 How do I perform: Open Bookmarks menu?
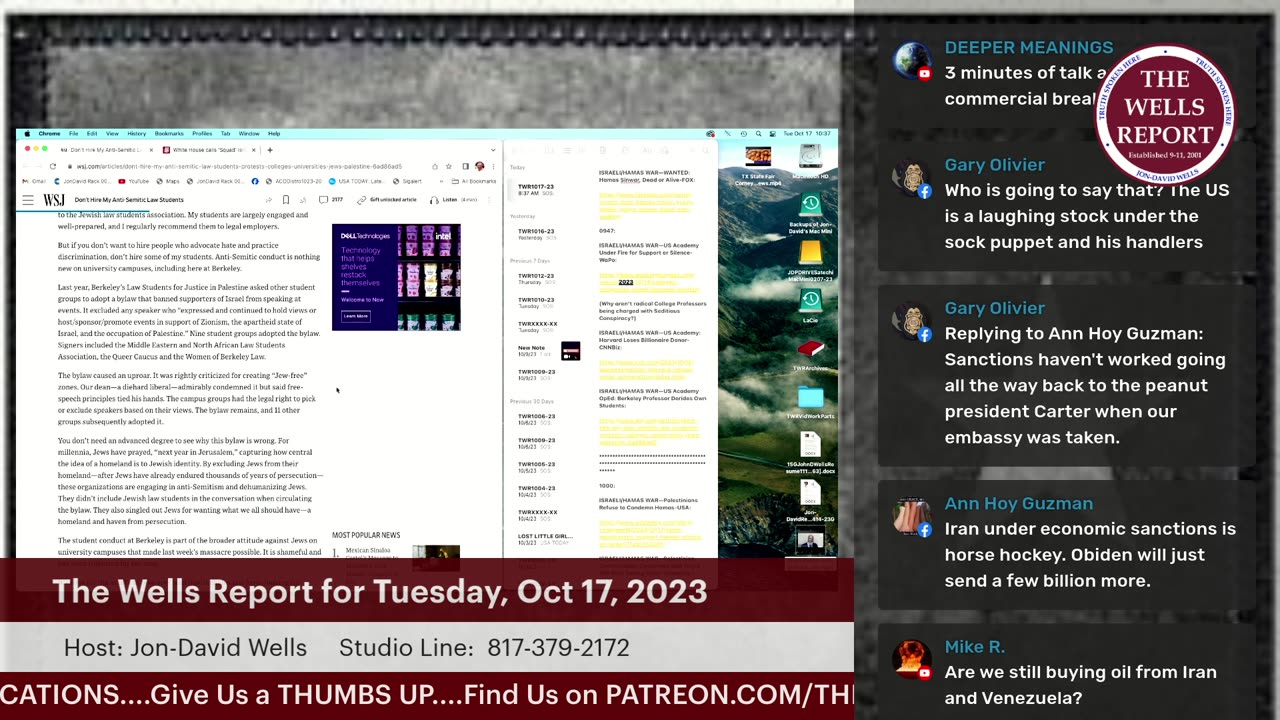[169, 133]
